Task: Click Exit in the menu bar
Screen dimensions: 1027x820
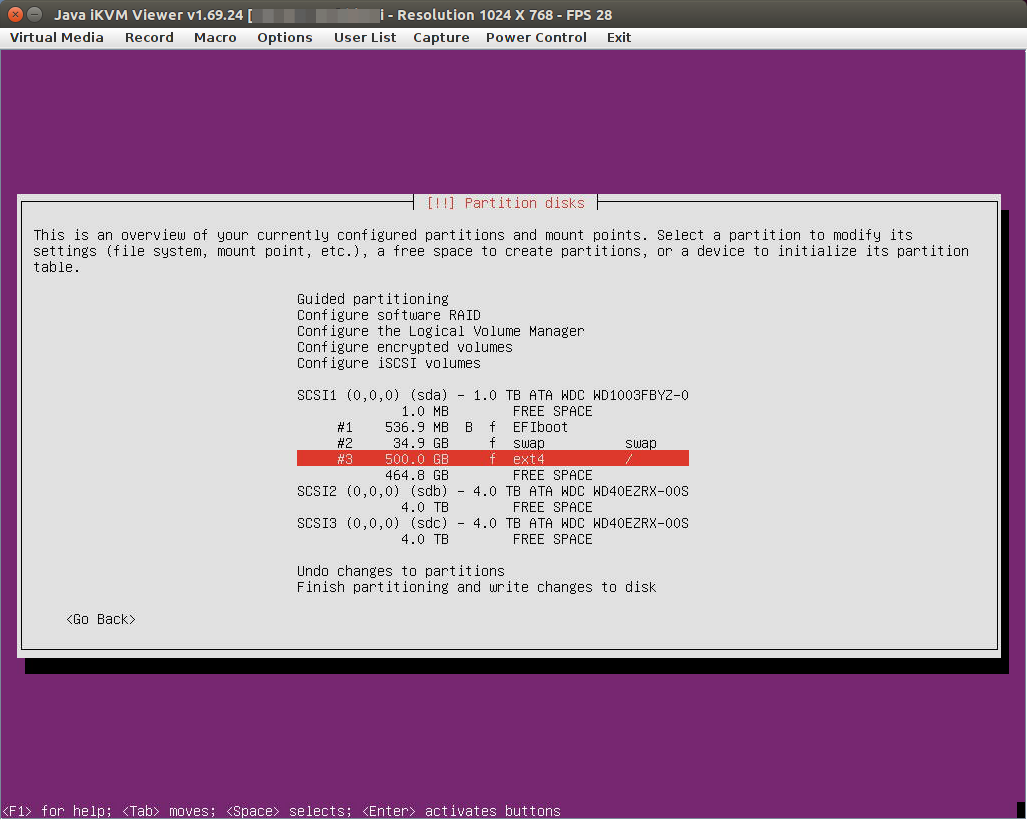Action: click(619, 37)
